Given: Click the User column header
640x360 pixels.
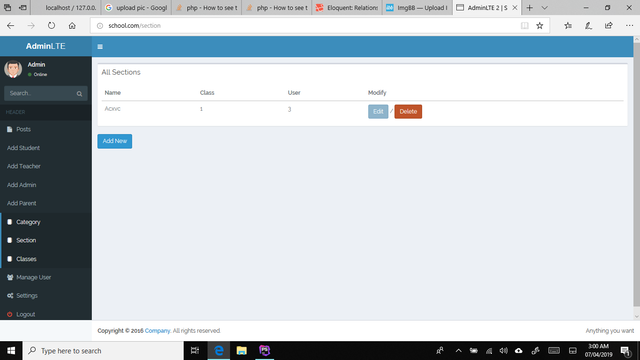Looking at the screenshot, I should [x=294, y=93].
